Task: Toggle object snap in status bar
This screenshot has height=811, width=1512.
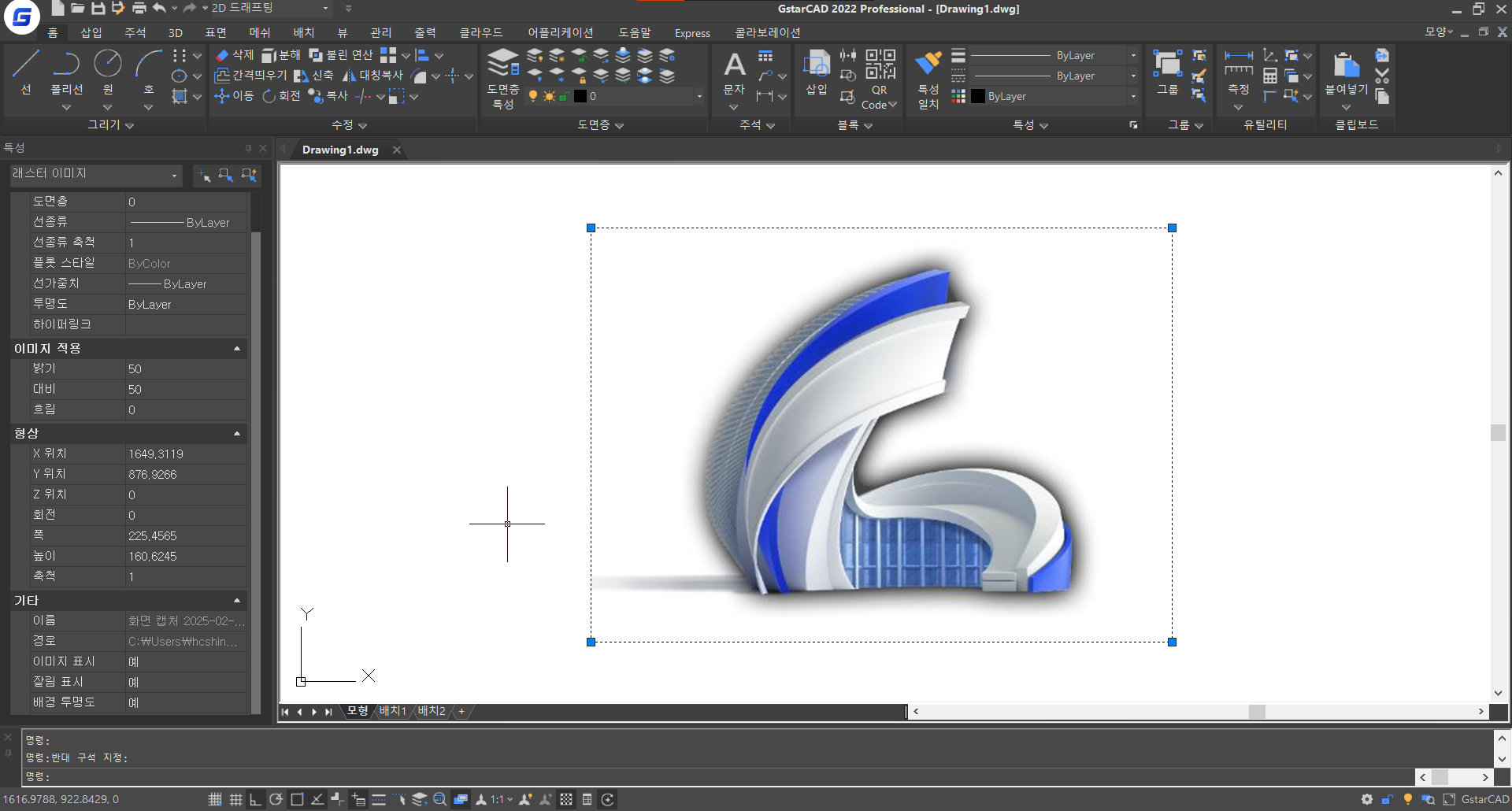Action: (x=297, y=799)
